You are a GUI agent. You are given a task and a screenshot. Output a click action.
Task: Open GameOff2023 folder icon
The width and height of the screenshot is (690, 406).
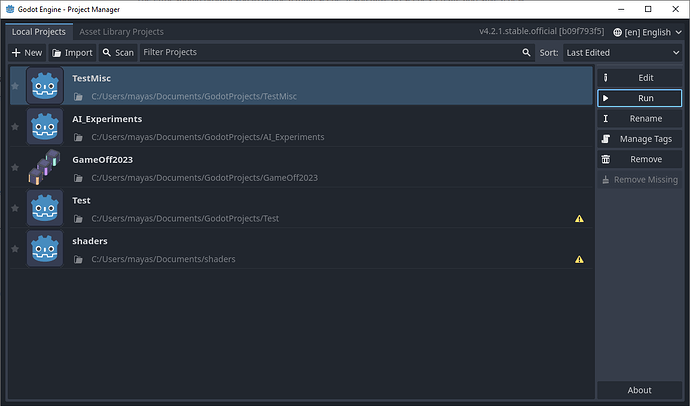[x=78, y=178]
